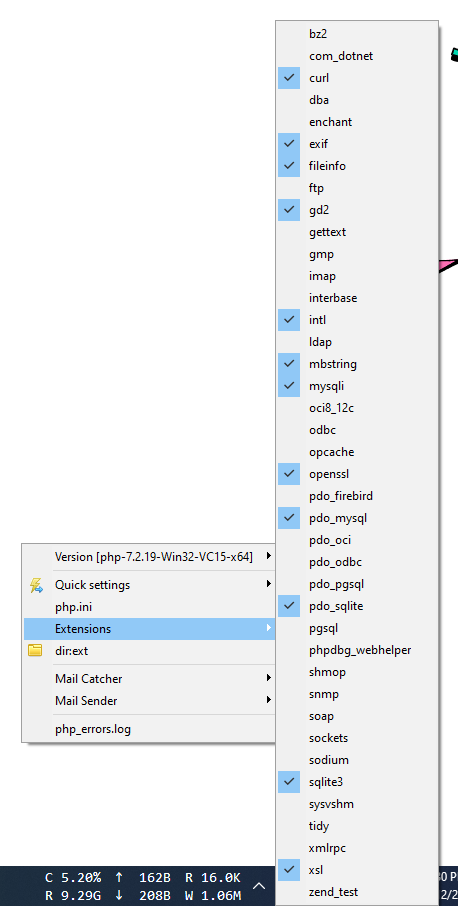Enable the sockets extension
The height and width of the screenshot is (906, 458).
point(357,738)
